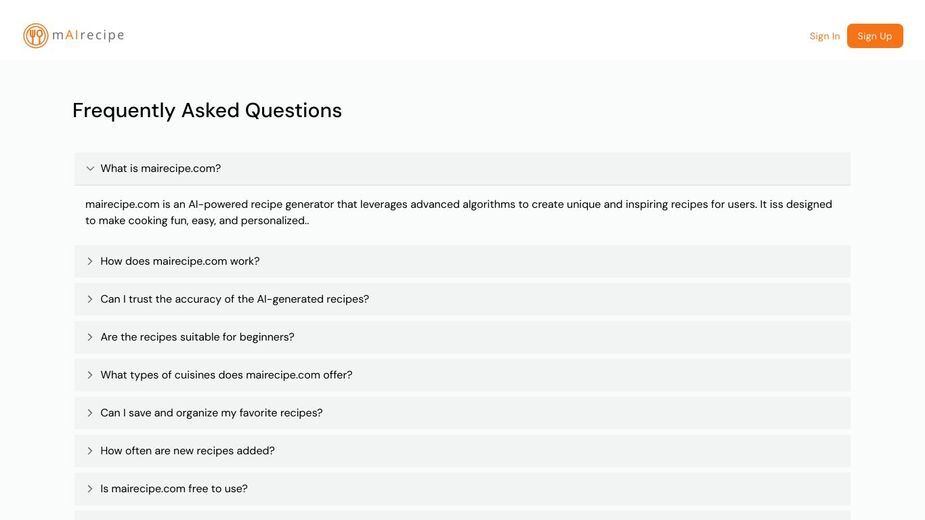Click chevron icon beside save and organize recipes question
Screen dimensions: 925x520
point(90,413)
